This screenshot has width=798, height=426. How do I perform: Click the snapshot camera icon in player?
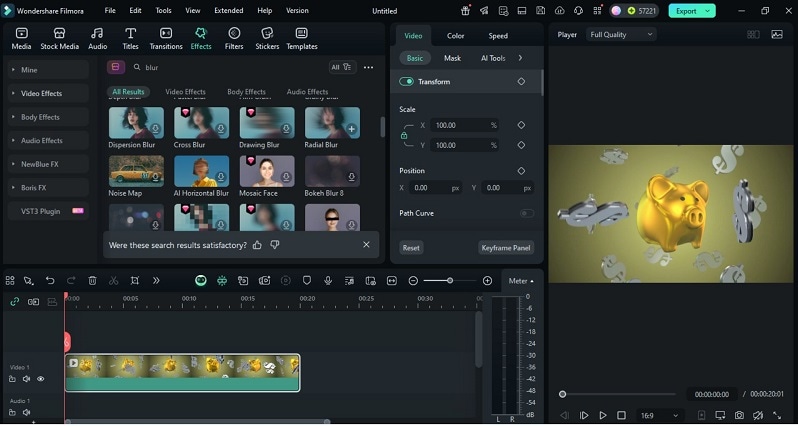[x=739, y=415]
